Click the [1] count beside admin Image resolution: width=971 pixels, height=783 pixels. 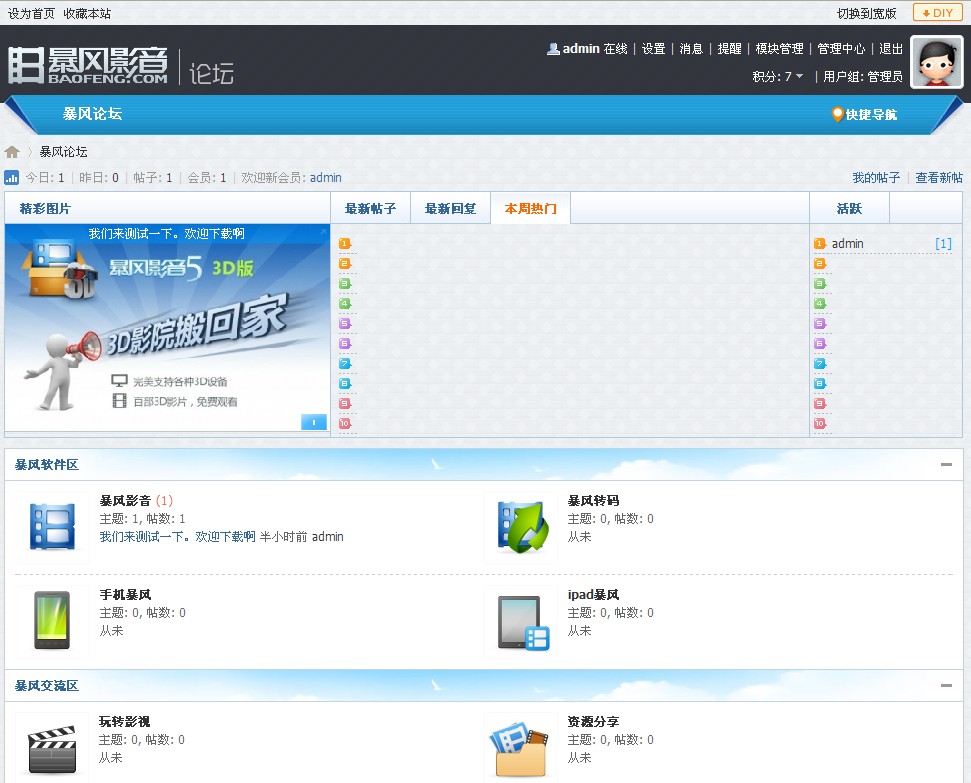[x=943, y=243]
